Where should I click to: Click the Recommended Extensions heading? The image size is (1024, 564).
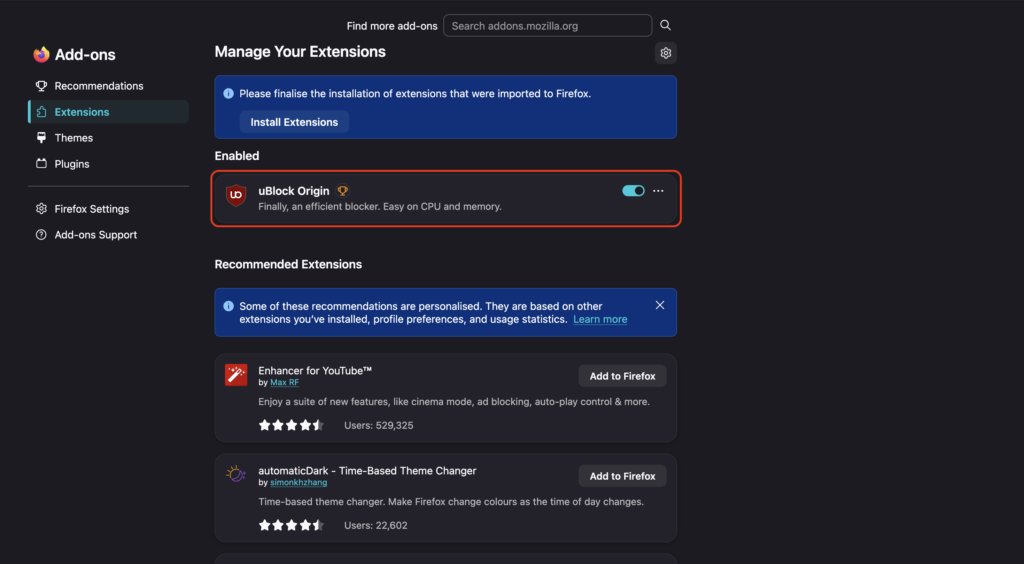pyautogui.click(x=288, y=264)
